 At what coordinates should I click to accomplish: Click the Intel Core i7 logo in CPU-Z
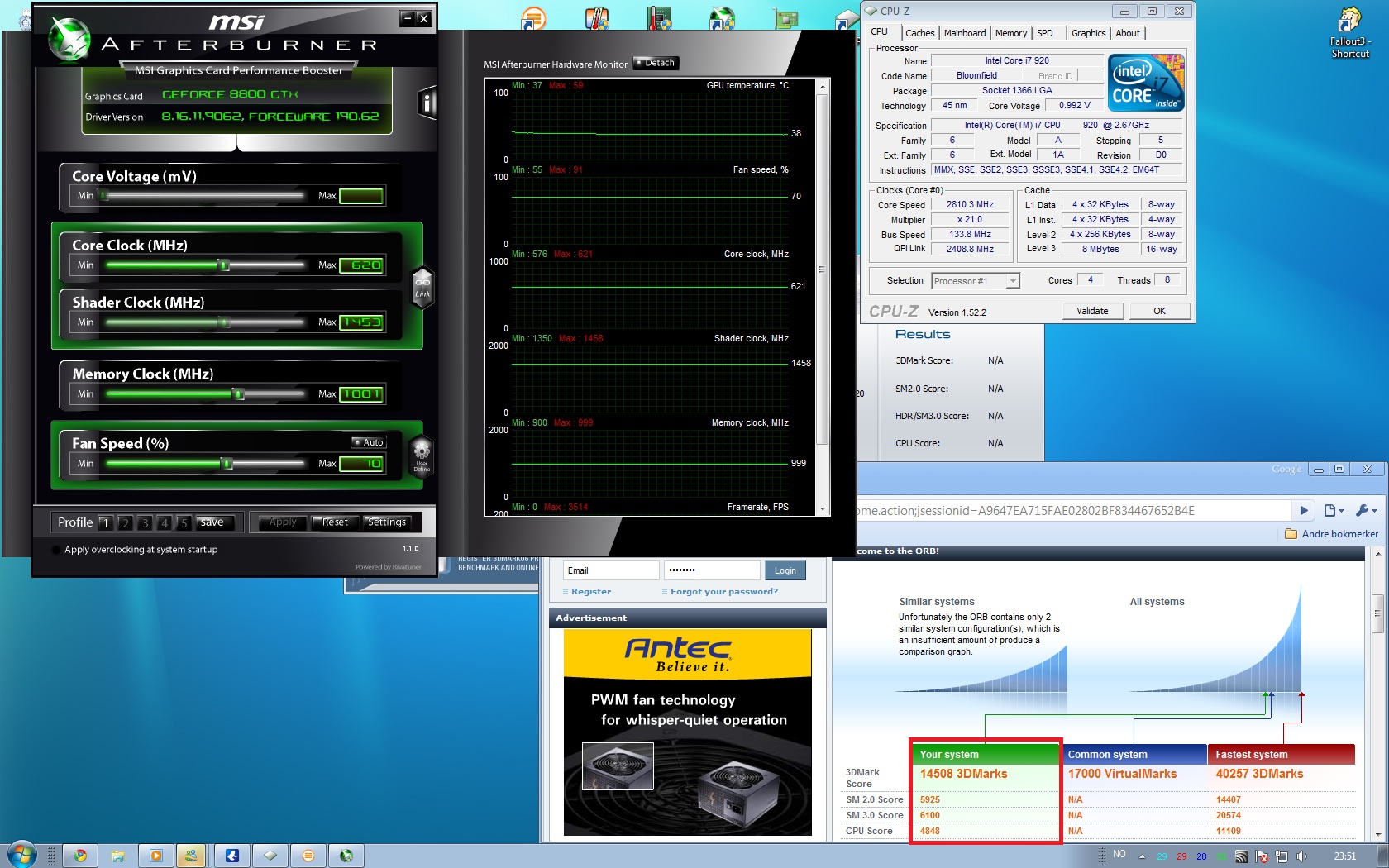1146,83
